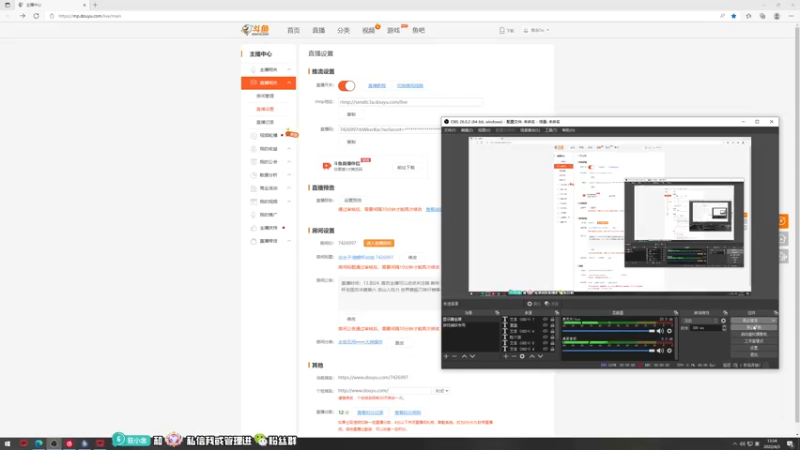Add a new source in OBS sources panel
800x450 pixels.
tap(506, 356)
